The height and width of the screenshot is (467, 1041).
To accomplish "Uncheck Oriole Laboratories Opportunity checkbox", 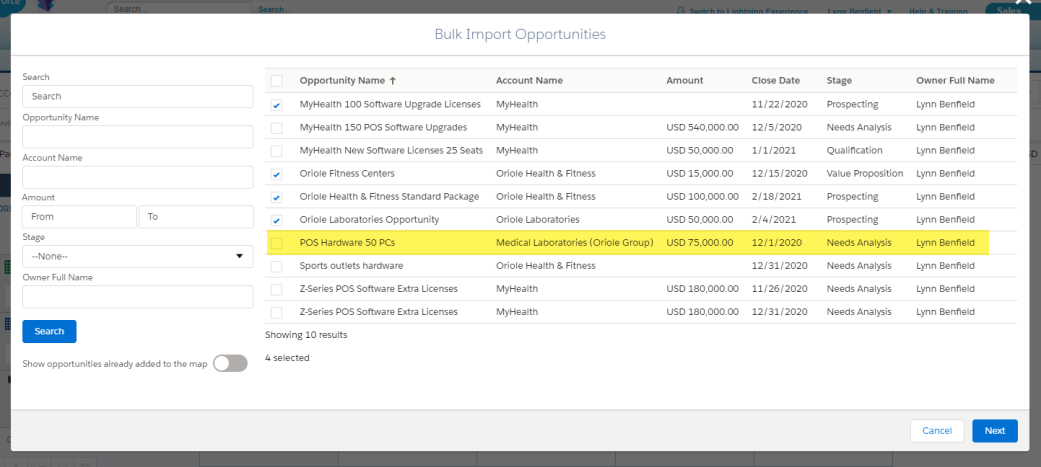I will tap(276, 220).
